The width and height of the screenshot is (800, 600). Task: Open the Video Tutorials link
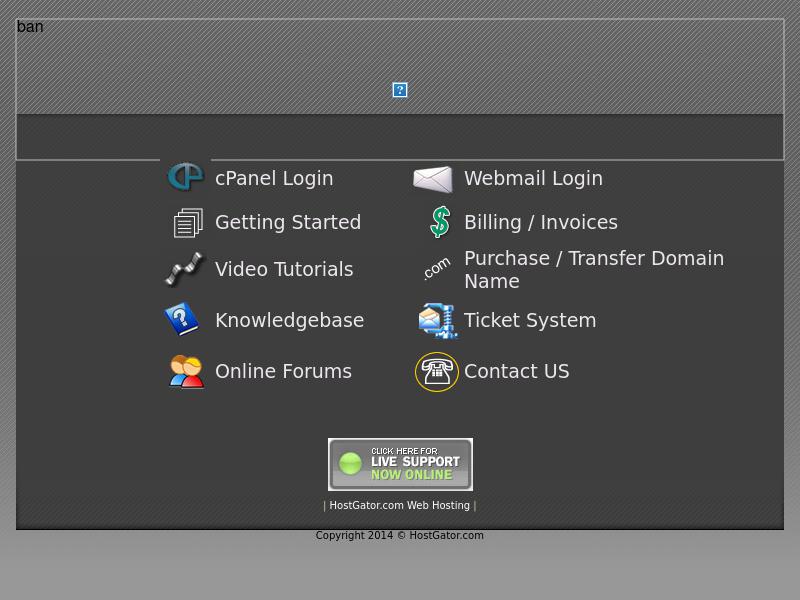pos(284,269)
